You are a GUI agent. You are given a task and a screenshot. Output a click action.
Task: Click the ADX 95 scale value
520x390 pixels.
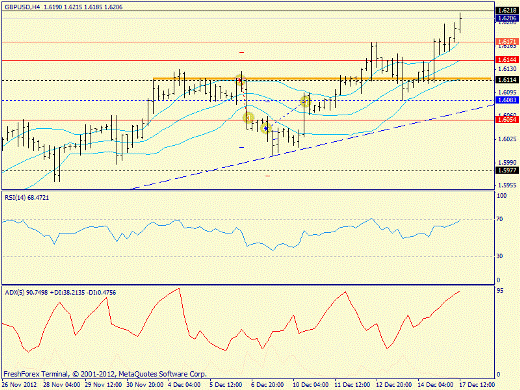[500, 291]
